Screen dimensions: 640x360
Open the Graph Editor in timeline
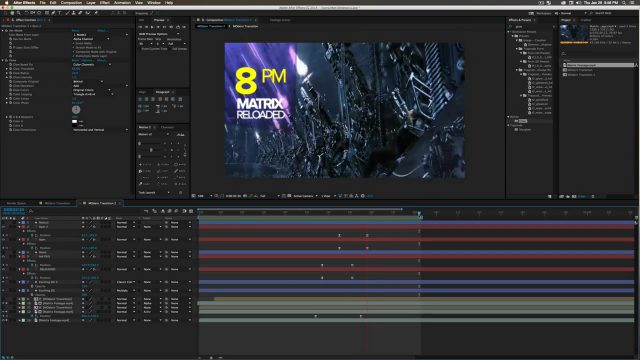(191, 211)
